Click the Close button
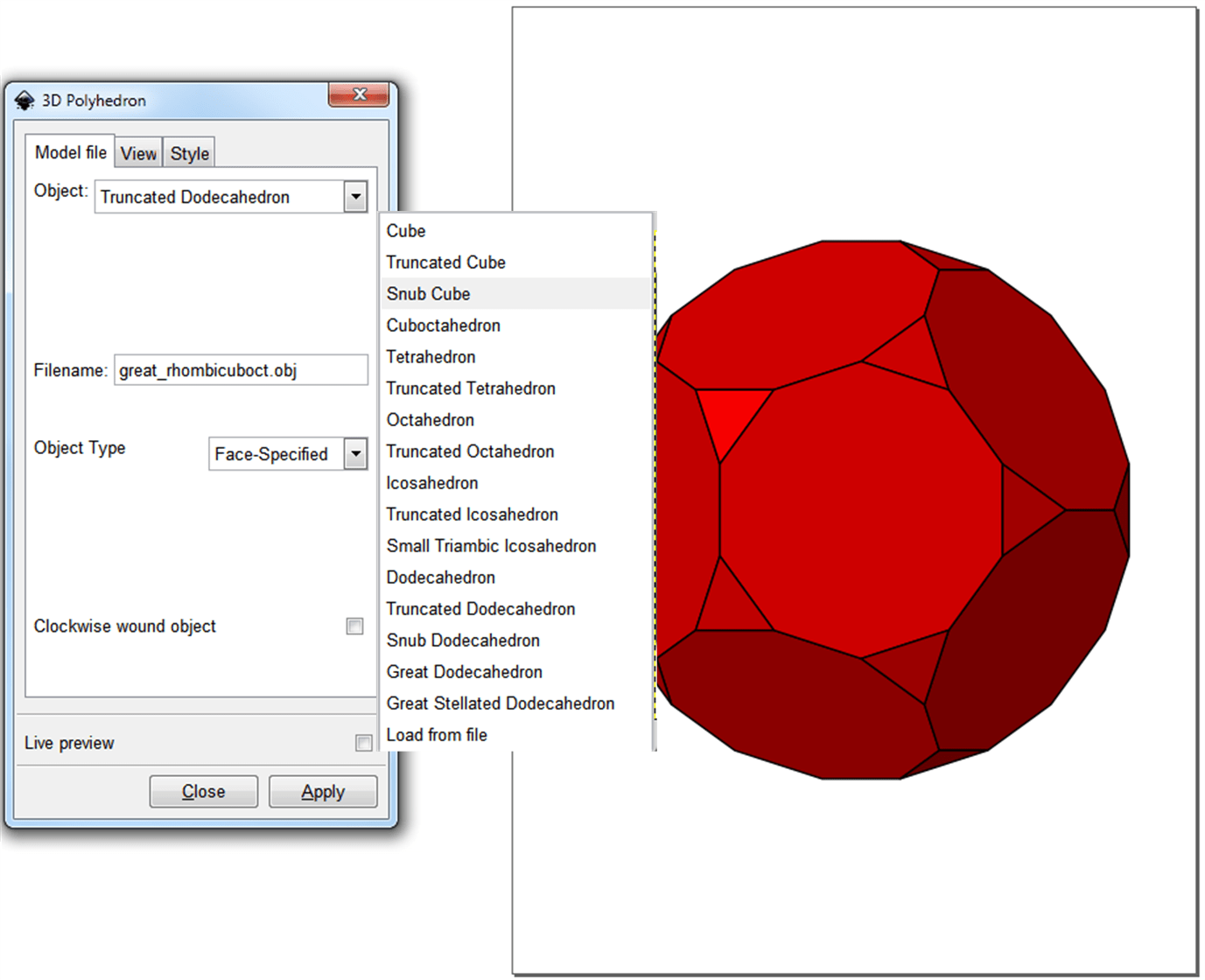Screen dimensions: 1205x980 click(x=203, y=790)
